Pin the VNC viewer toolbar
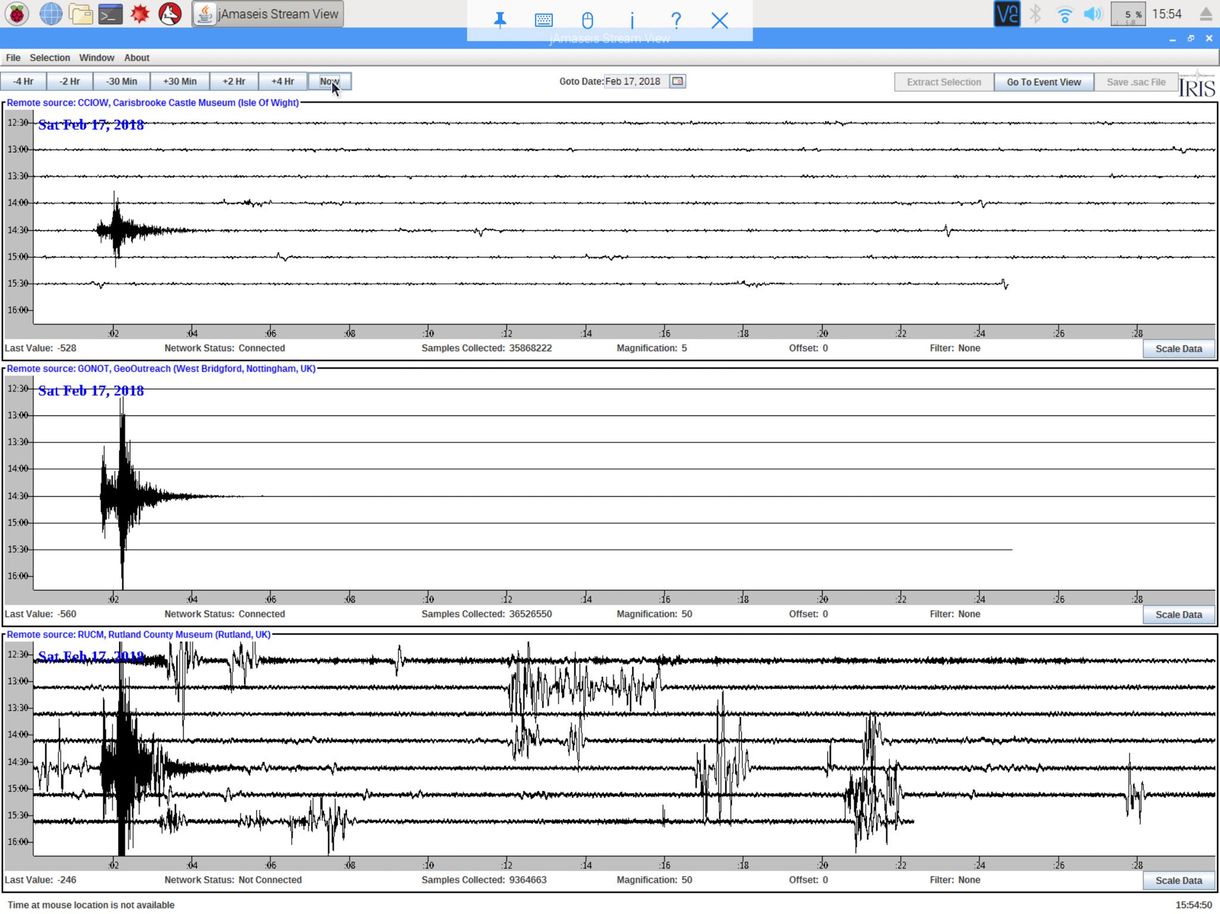 coord(500,20)
